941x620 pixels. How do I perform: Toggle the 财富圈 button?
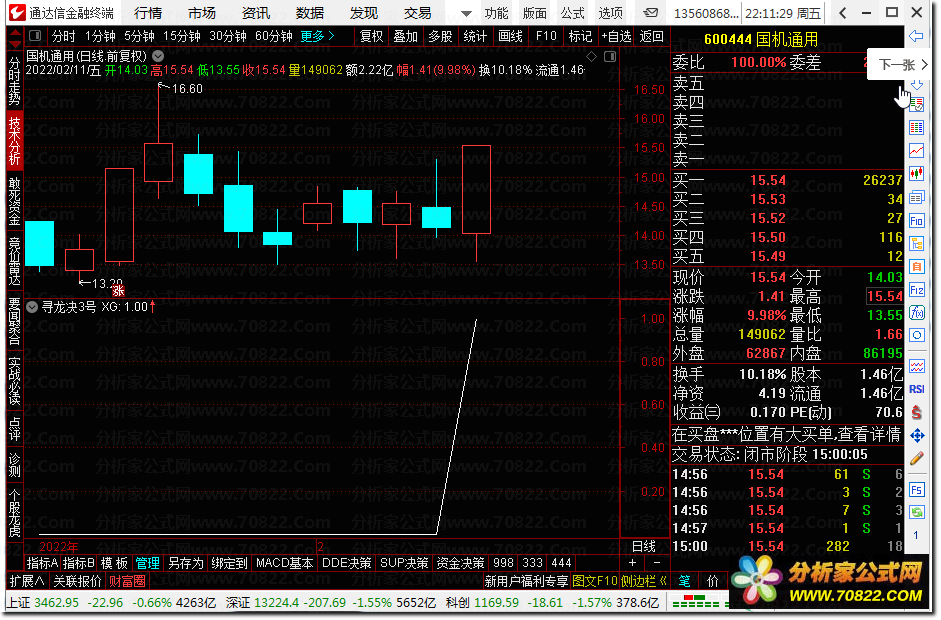click(x=127, y=581)
